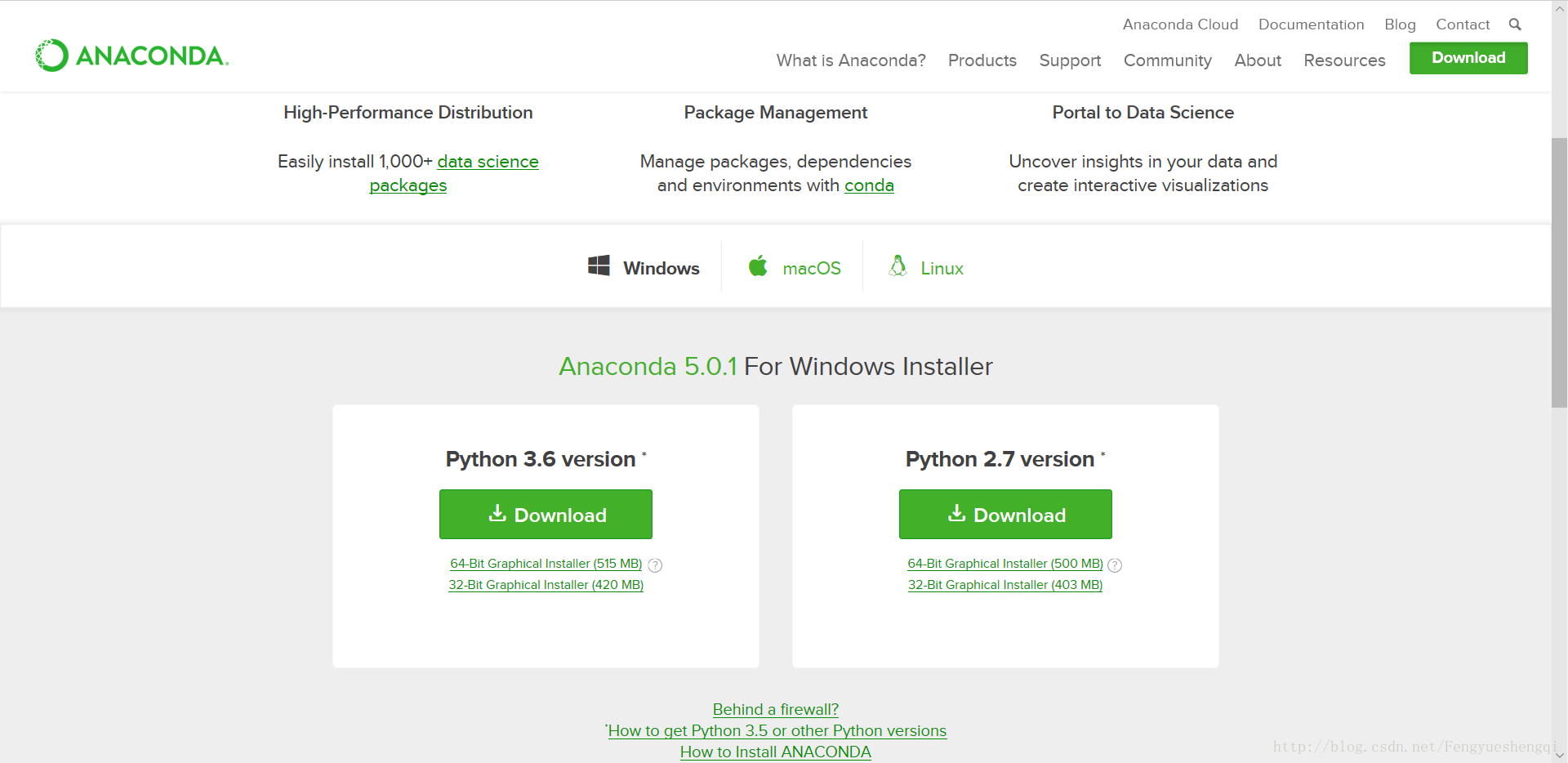The image size is (1568, 763).
Task: Get 32-Bit Graphical Installer (420 MB)
Action: tap(546, 585)
